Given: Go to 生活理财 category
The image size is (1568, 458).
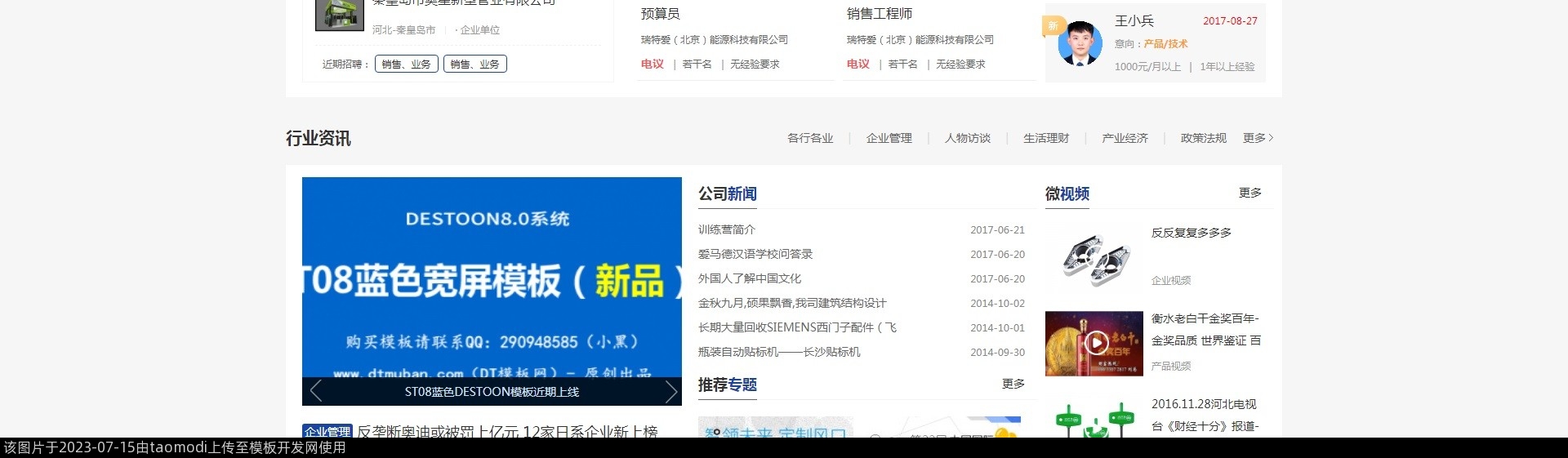Looking at the screenshot, I should [1045, 139].
